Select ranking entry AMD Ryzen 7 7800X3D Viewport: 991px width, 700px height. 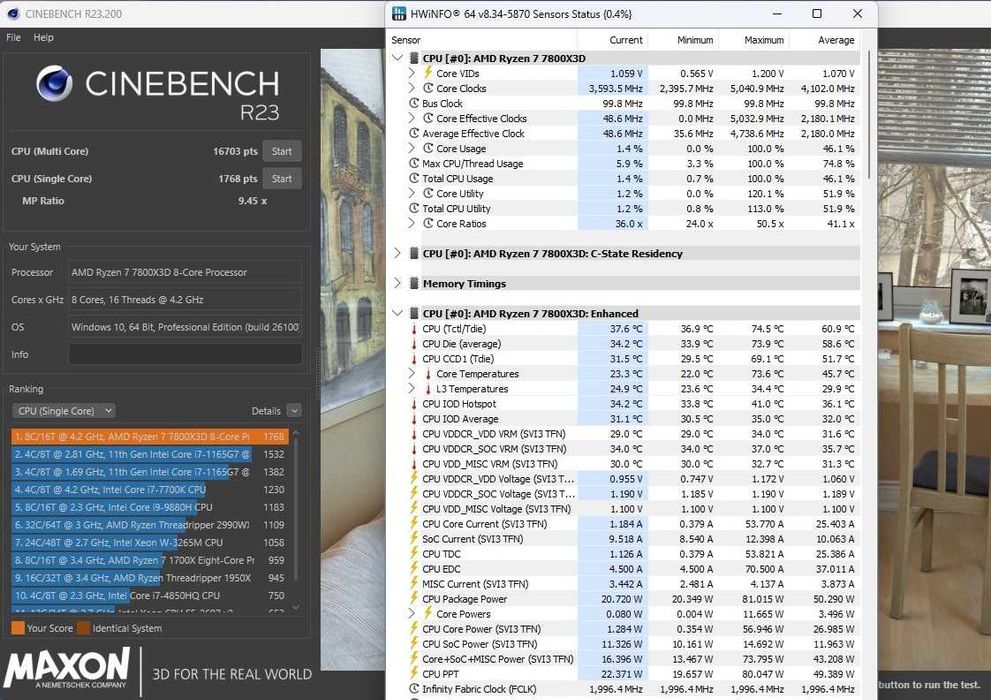[x=150, y=437]
